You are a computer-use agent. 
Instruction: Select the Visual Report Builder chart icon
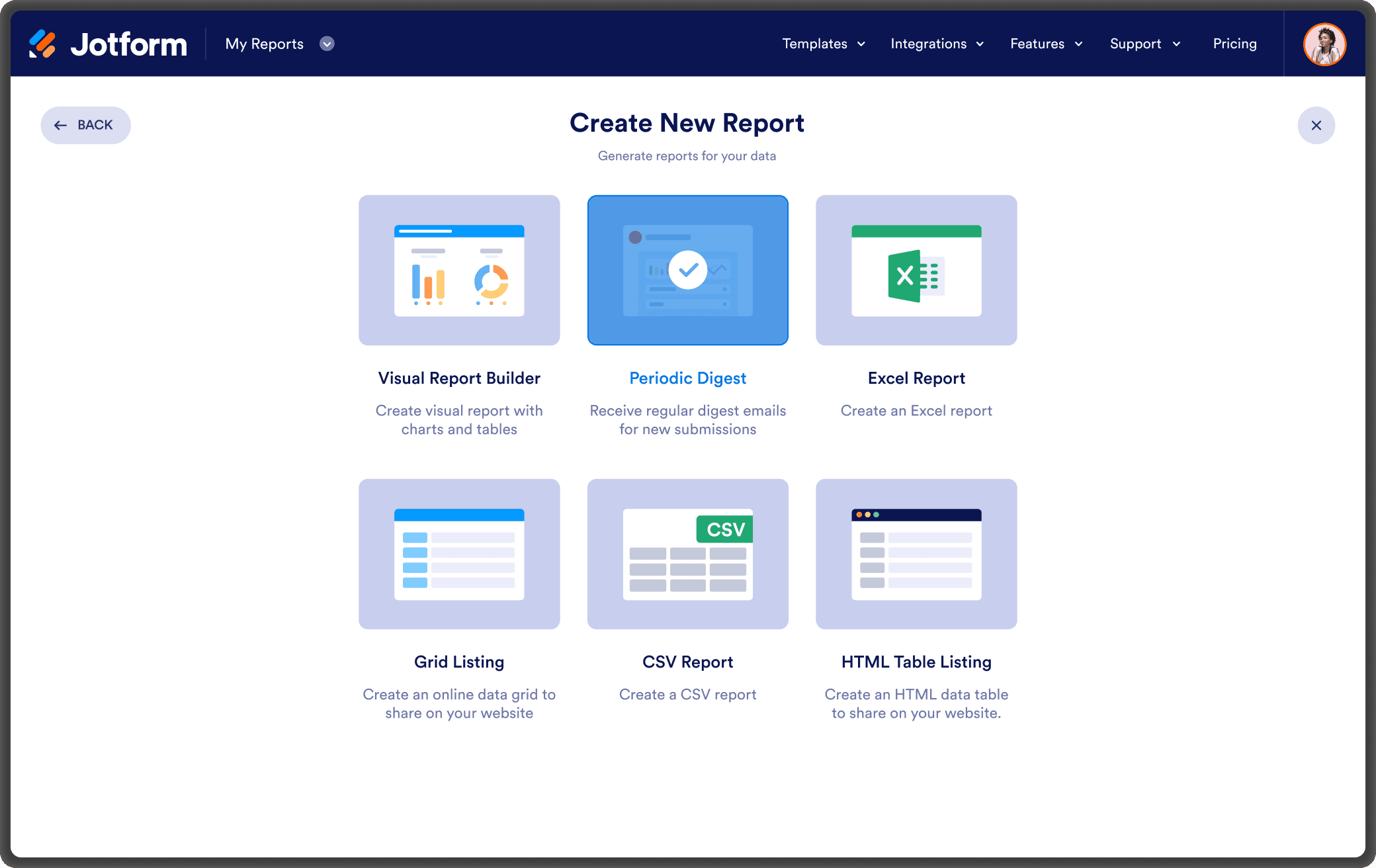[459, 270]
